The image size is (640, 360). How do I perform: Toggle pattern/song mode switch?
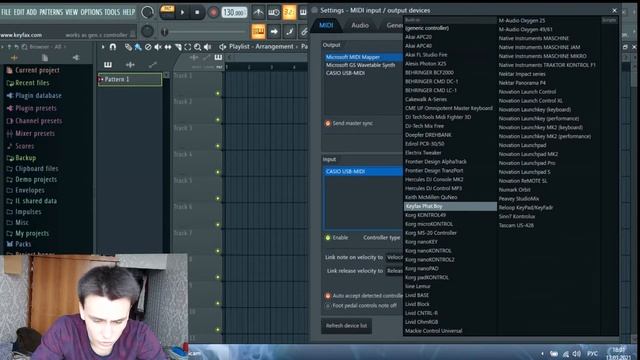(167, 11)
